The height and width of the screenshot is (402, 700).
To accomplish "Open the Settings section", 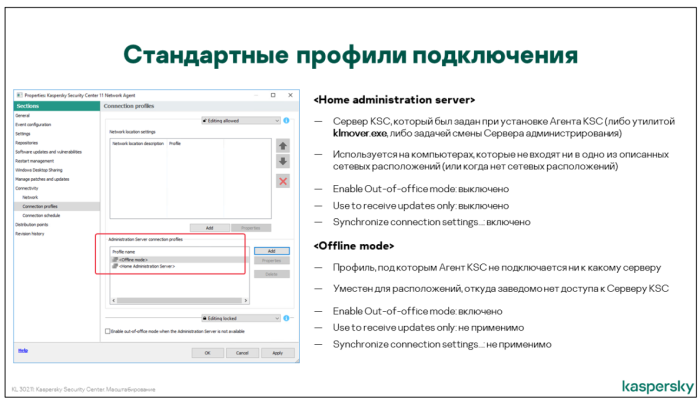I will [23, 134].
